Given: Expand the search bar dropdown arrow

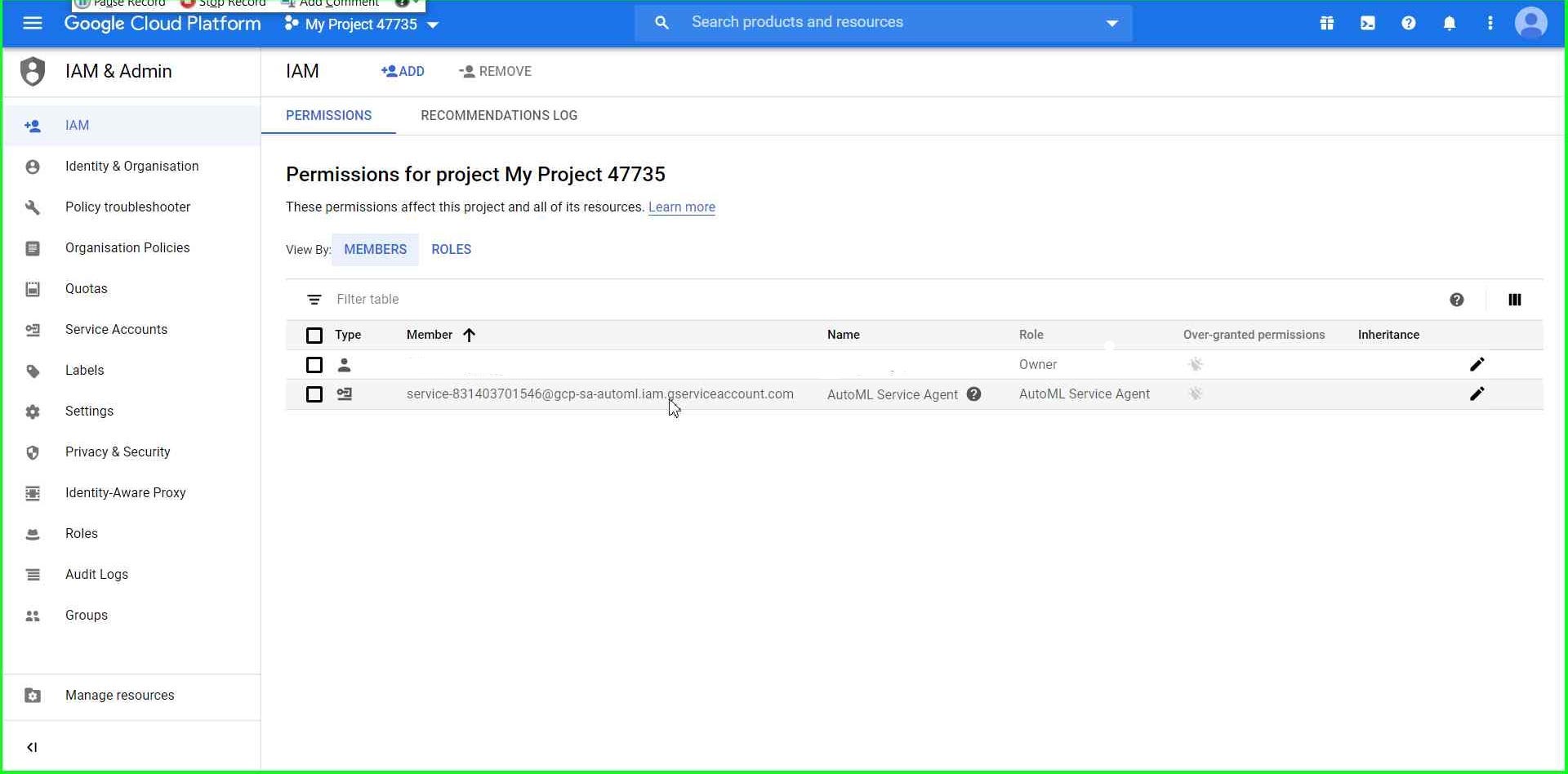Looking at the screenshot, I should coord(1112,24).
